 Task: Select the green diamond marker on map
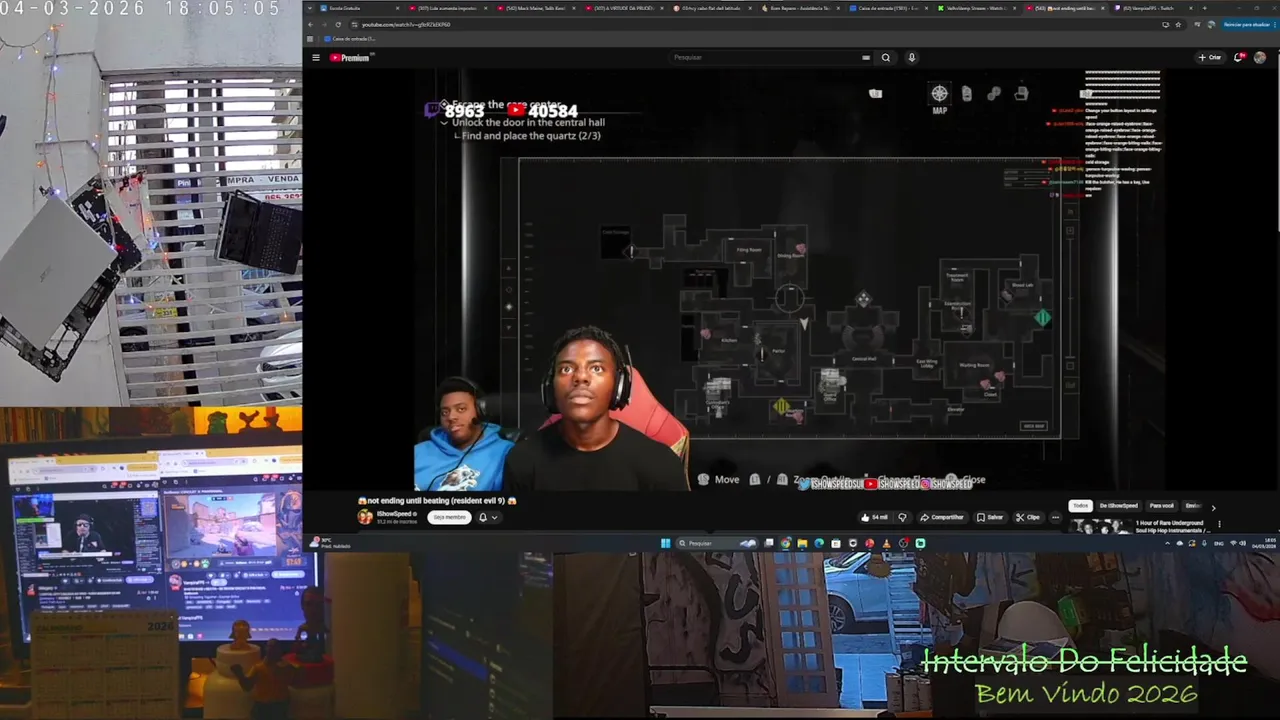[1042, 317]
